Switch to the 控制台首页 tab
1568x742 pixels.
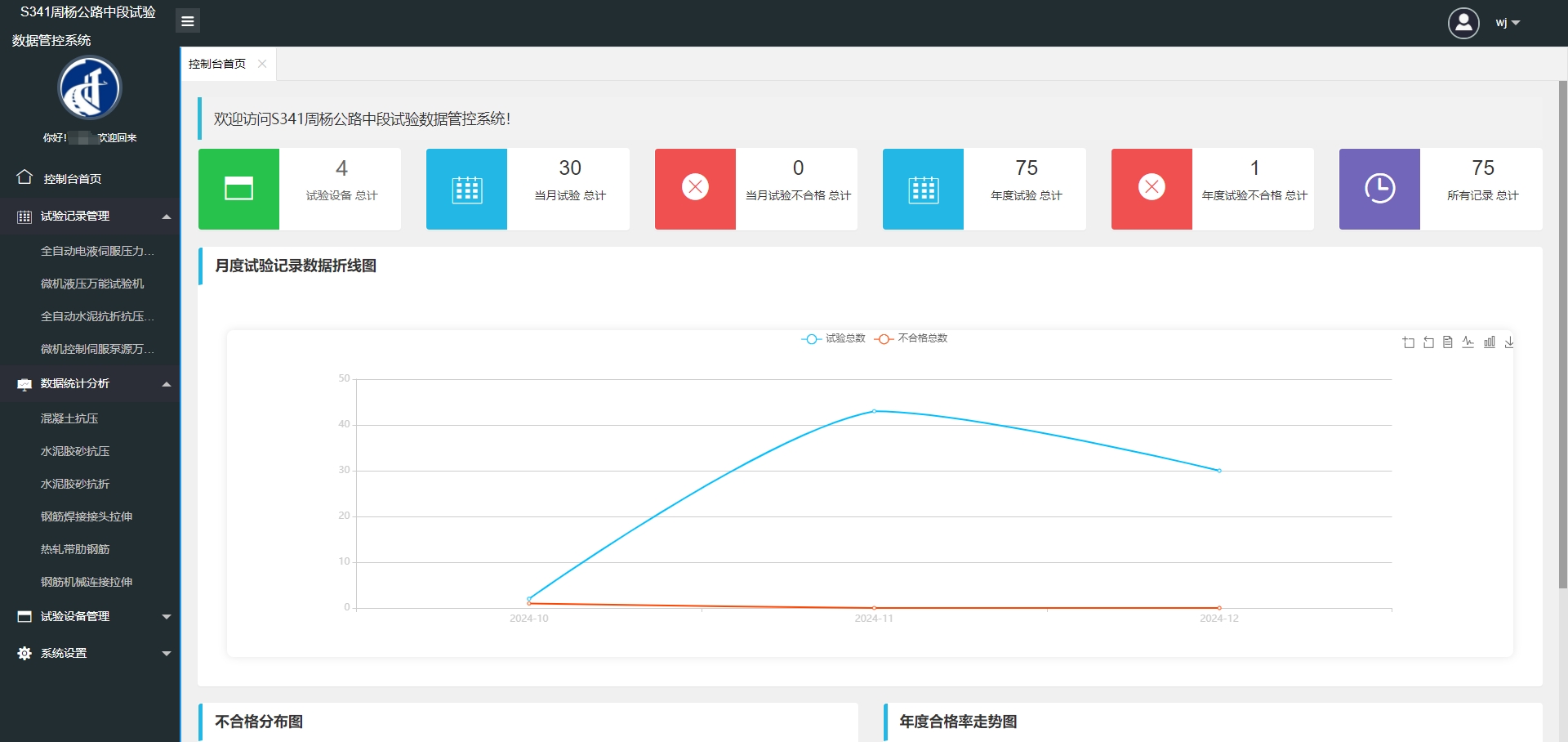pyautogui.click(x=217, y=64)
